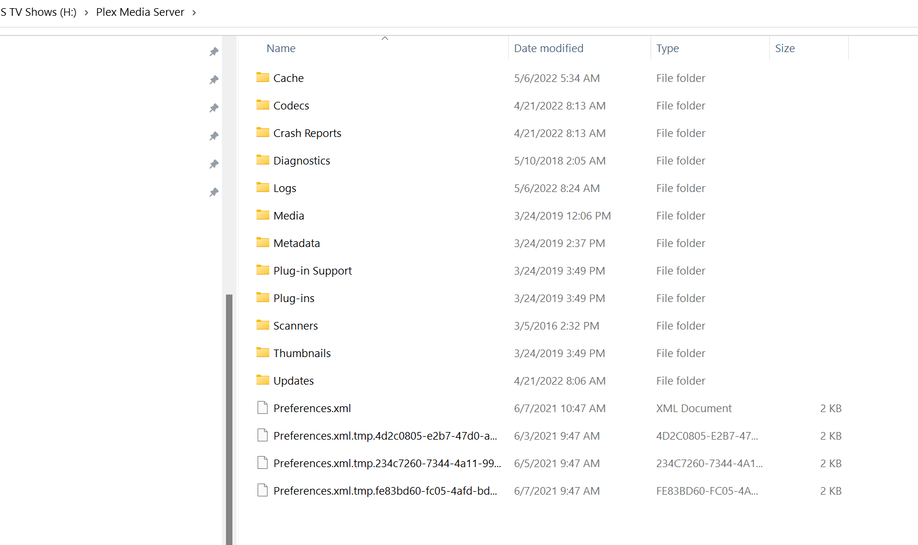This screenshot has height=545, width=918.
Task: Click the Updates folder icon
Action: tap(263, 380)
